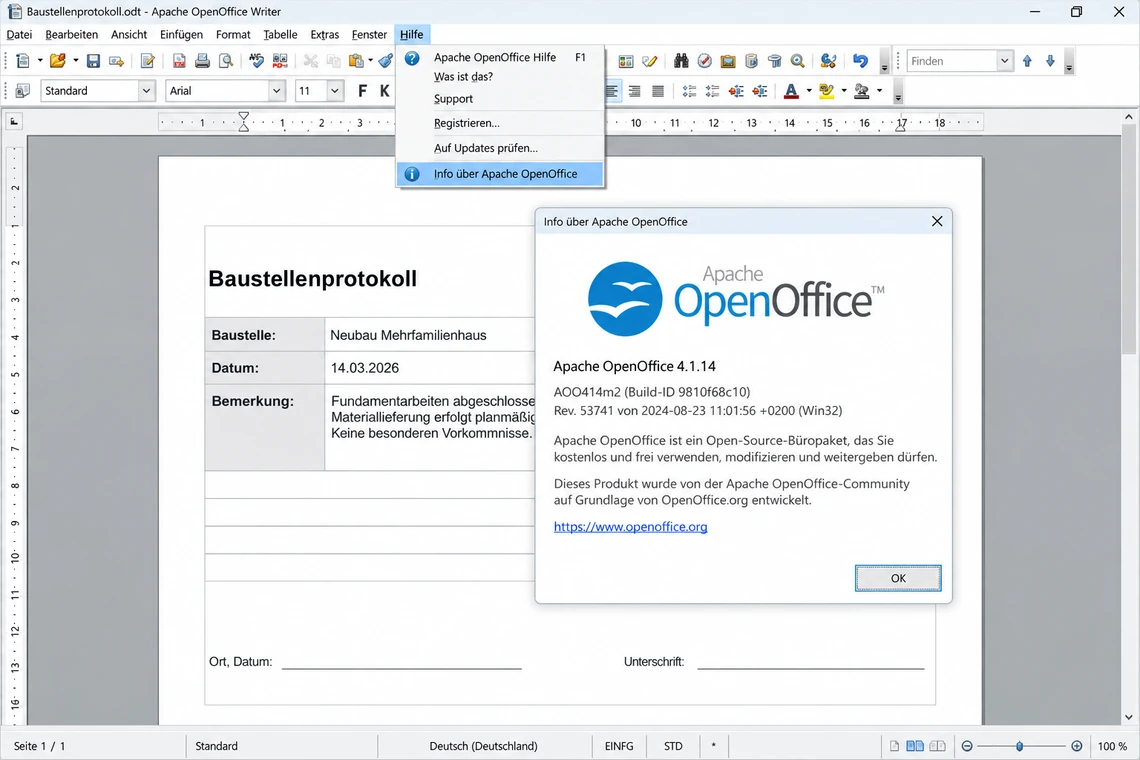
Task: Toggle Justified alignment button
Action: [658, 91]
